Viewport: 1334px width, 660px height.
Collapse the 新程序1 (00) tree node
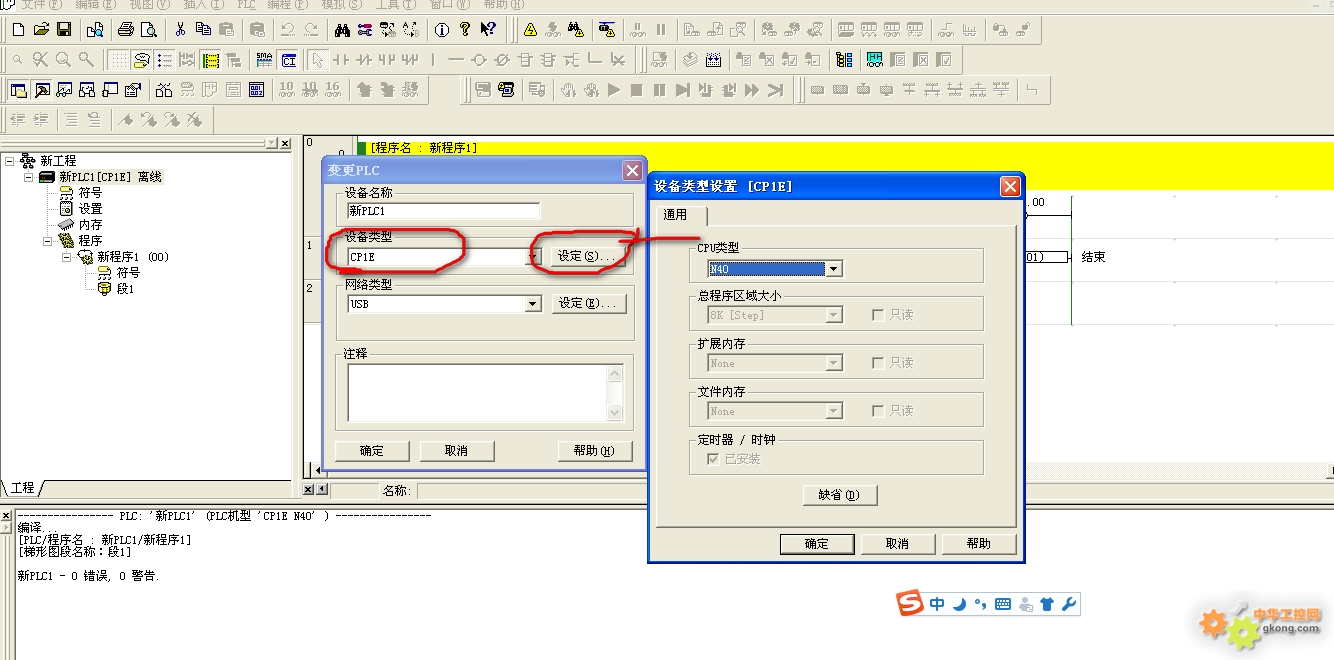point(66,257)
